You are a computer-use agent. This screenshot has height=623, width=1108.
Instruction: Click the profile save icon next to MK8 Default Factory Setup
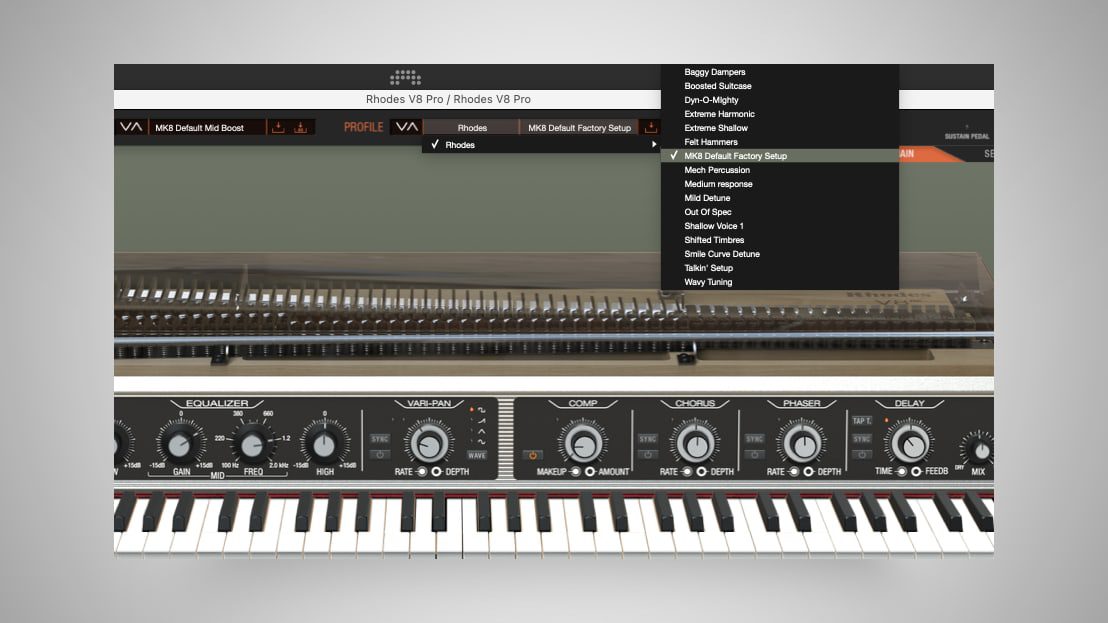tap(650, 127)
